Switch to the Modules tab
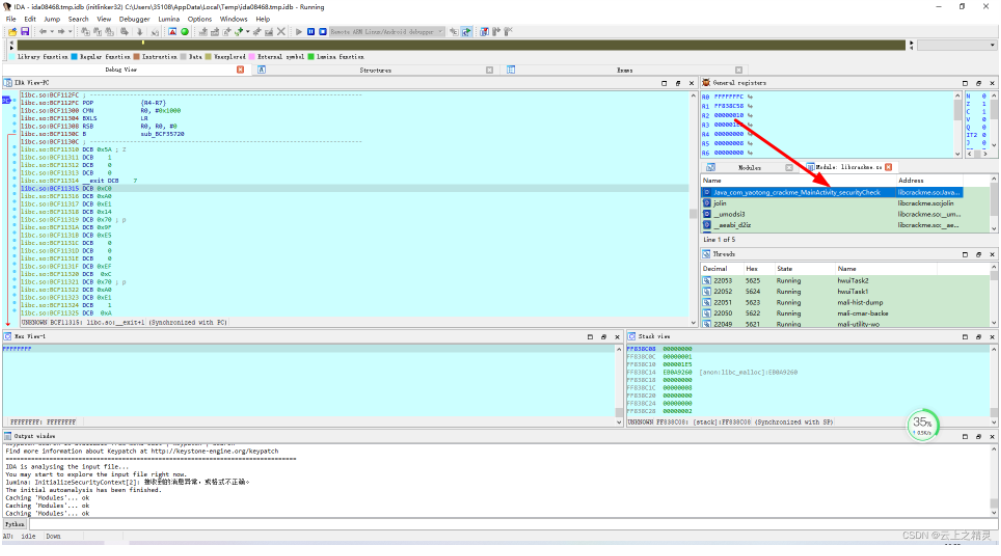Viewport: 1001px width, 556px height. (x=749, y=167)
